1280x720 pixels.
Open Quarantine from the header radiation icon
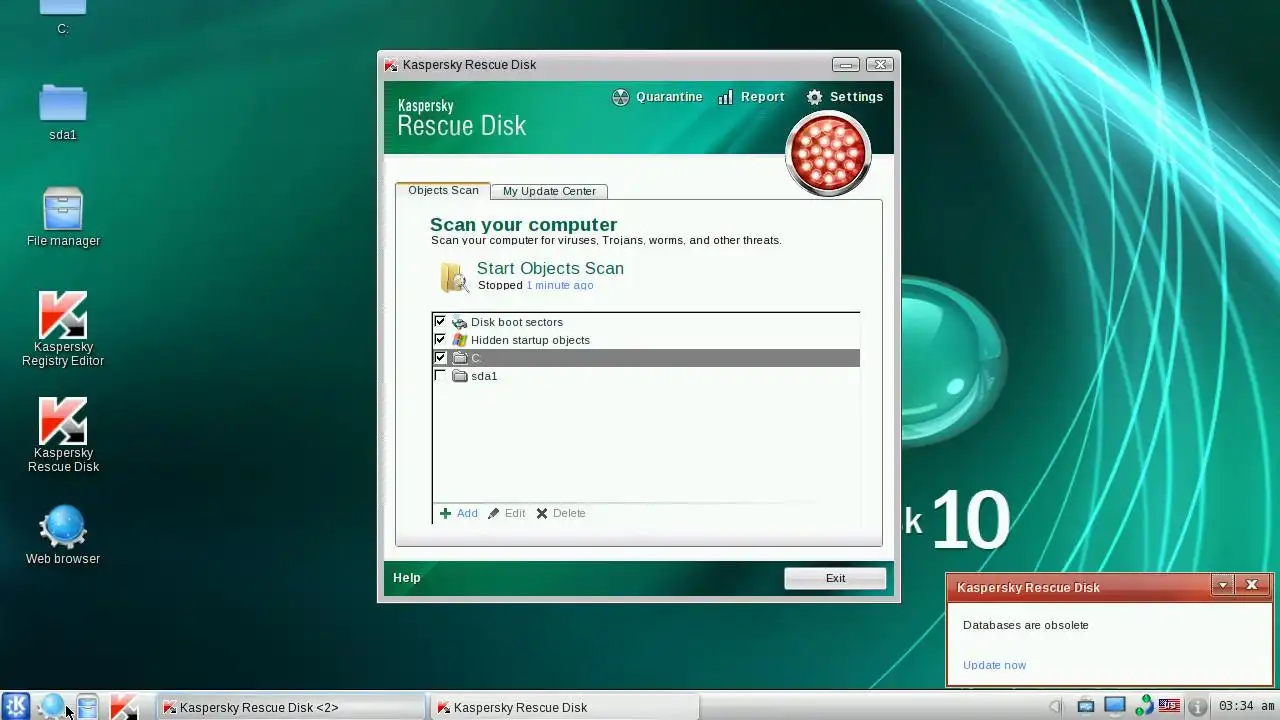pyautogui.click(x=621, y=97)
